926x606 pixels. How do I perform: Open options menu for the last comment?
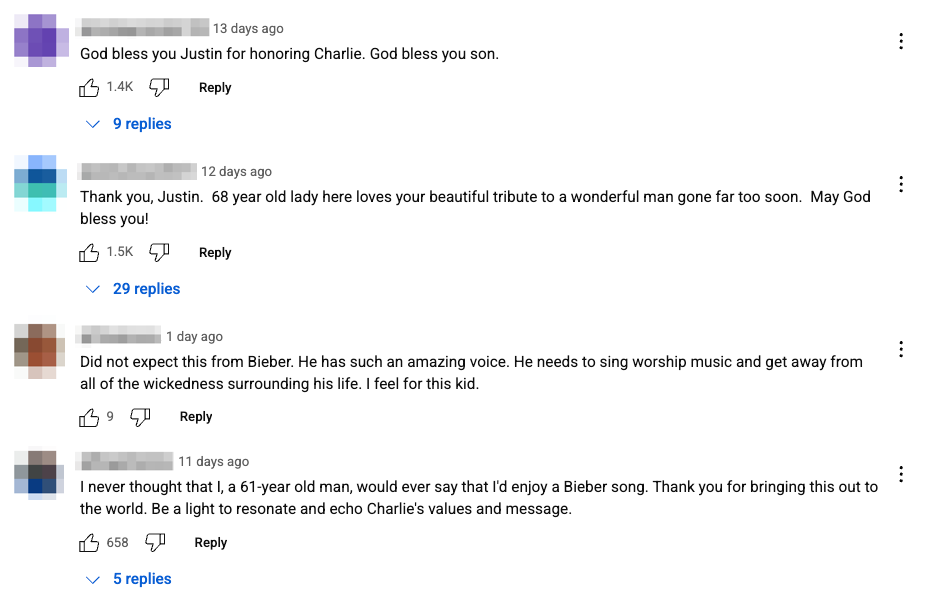click(901, 474)
